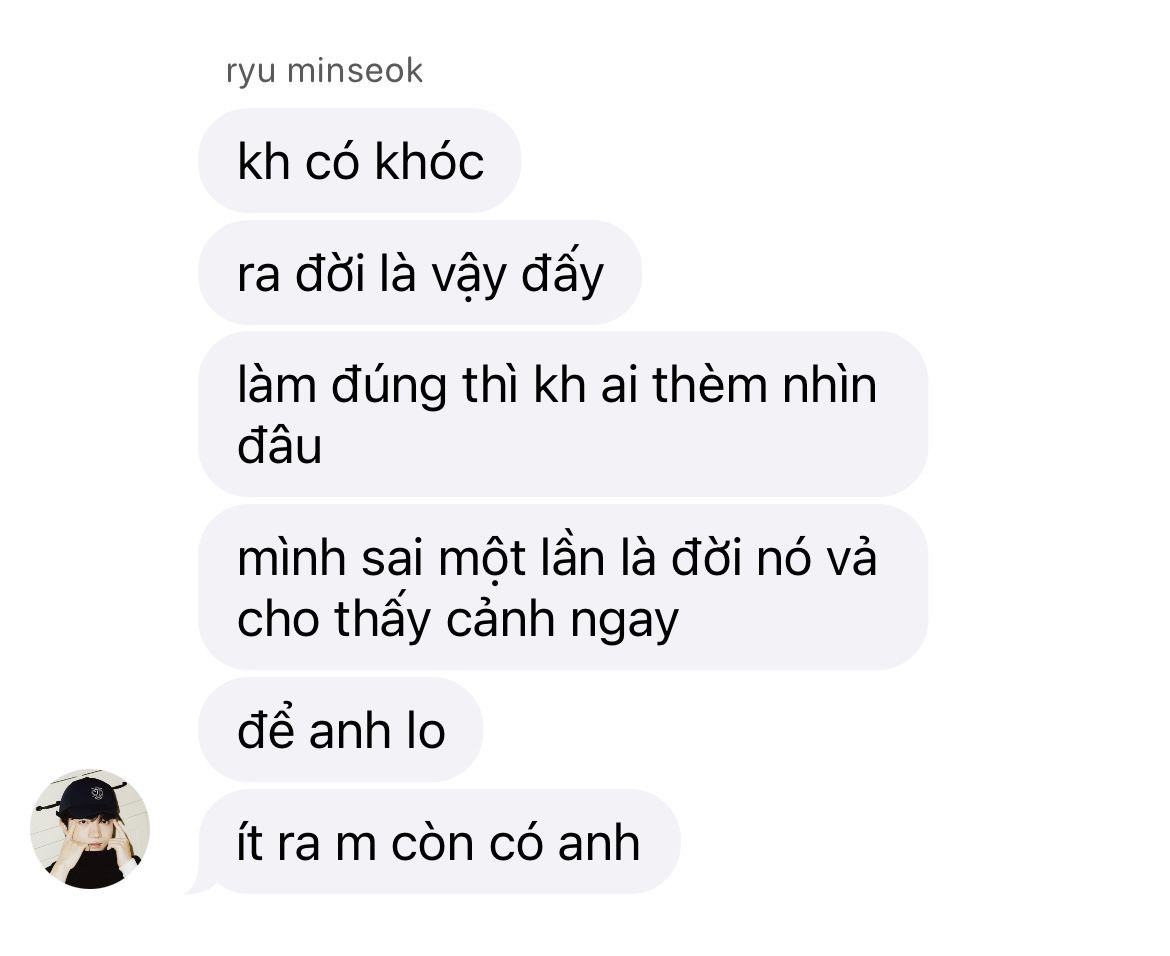Click 'làm đúng' at start of third bubble
This screenshot has height=956, width=1170.
point(342,387)
